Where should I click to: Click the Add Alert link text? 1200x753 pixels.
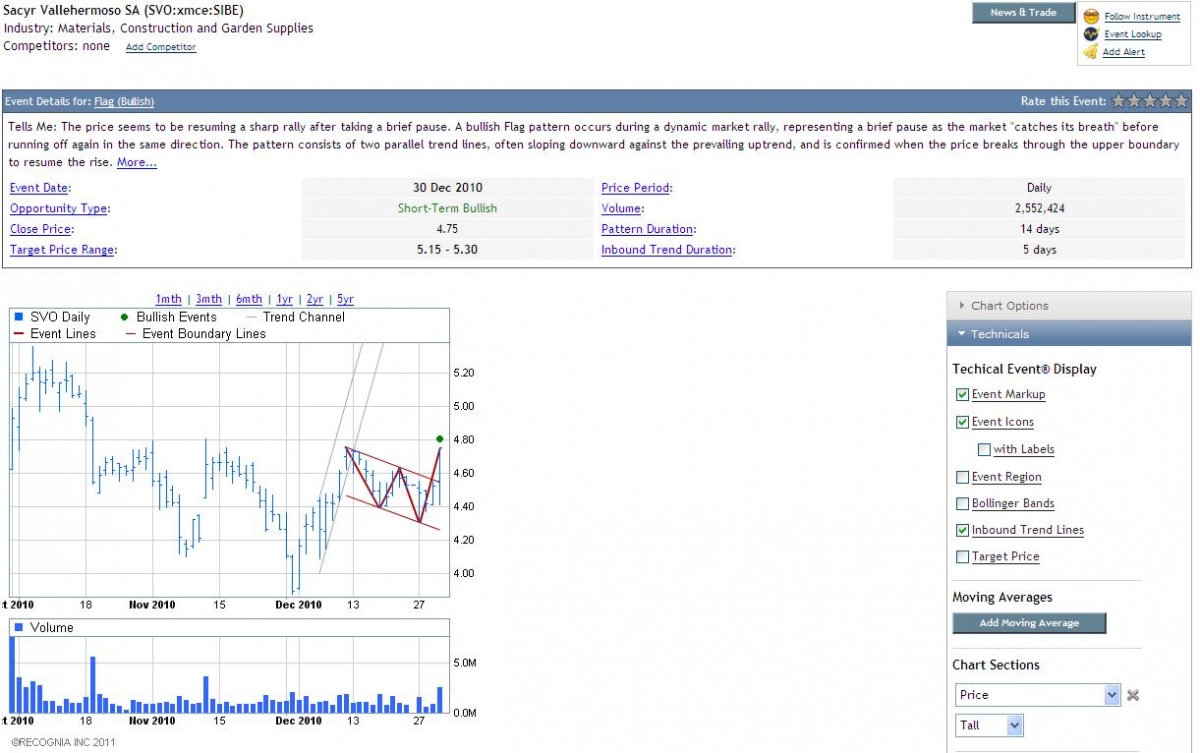coord(1124,52)
